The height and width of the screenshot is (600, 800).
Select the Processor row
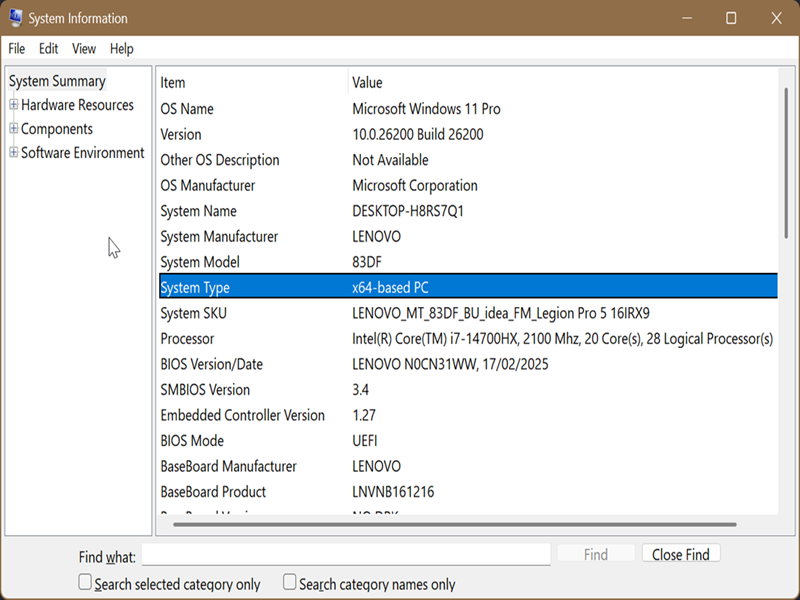(x=468, y=338)
